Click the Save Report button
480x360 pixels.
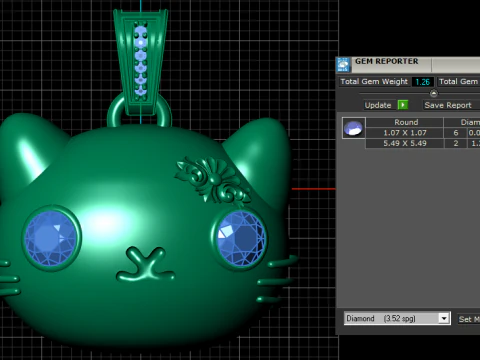[448, 105]
